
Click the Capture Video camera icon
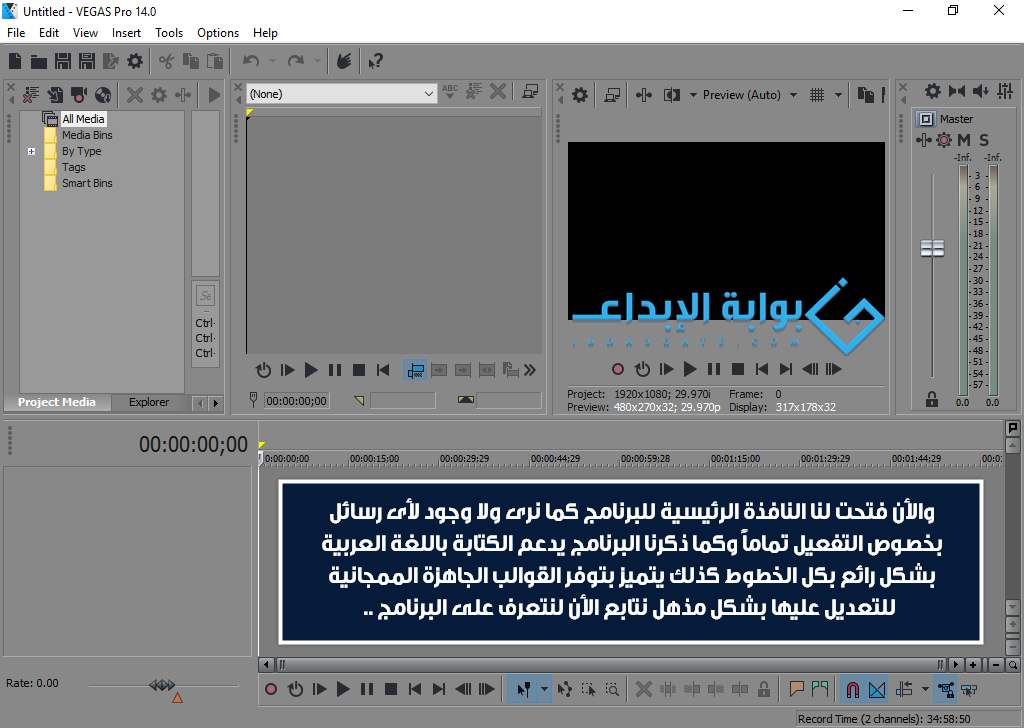[79, 95]
